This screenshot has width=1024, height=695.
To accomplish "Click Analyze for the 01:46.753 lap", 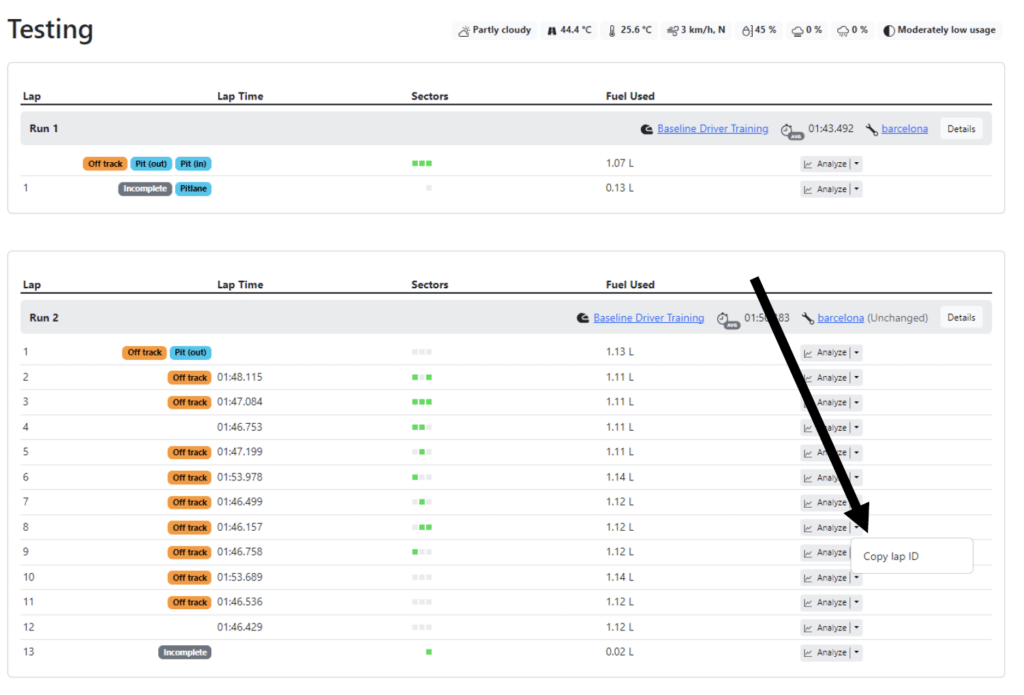I will pos(825,428).
